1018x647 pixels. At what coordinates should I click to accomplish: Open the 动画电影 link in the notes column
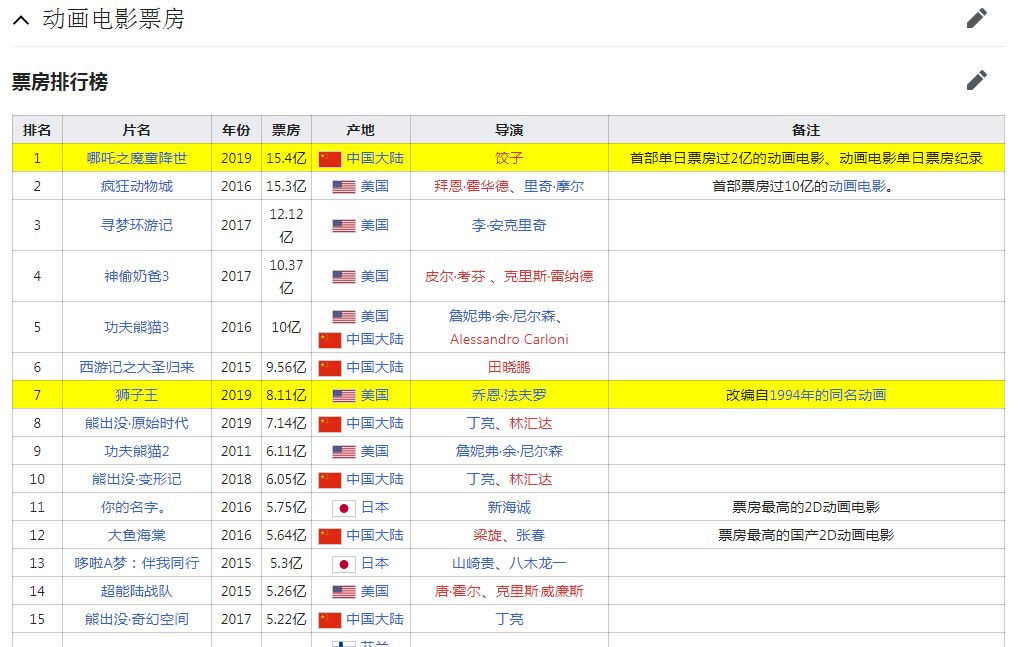point(857,186)
